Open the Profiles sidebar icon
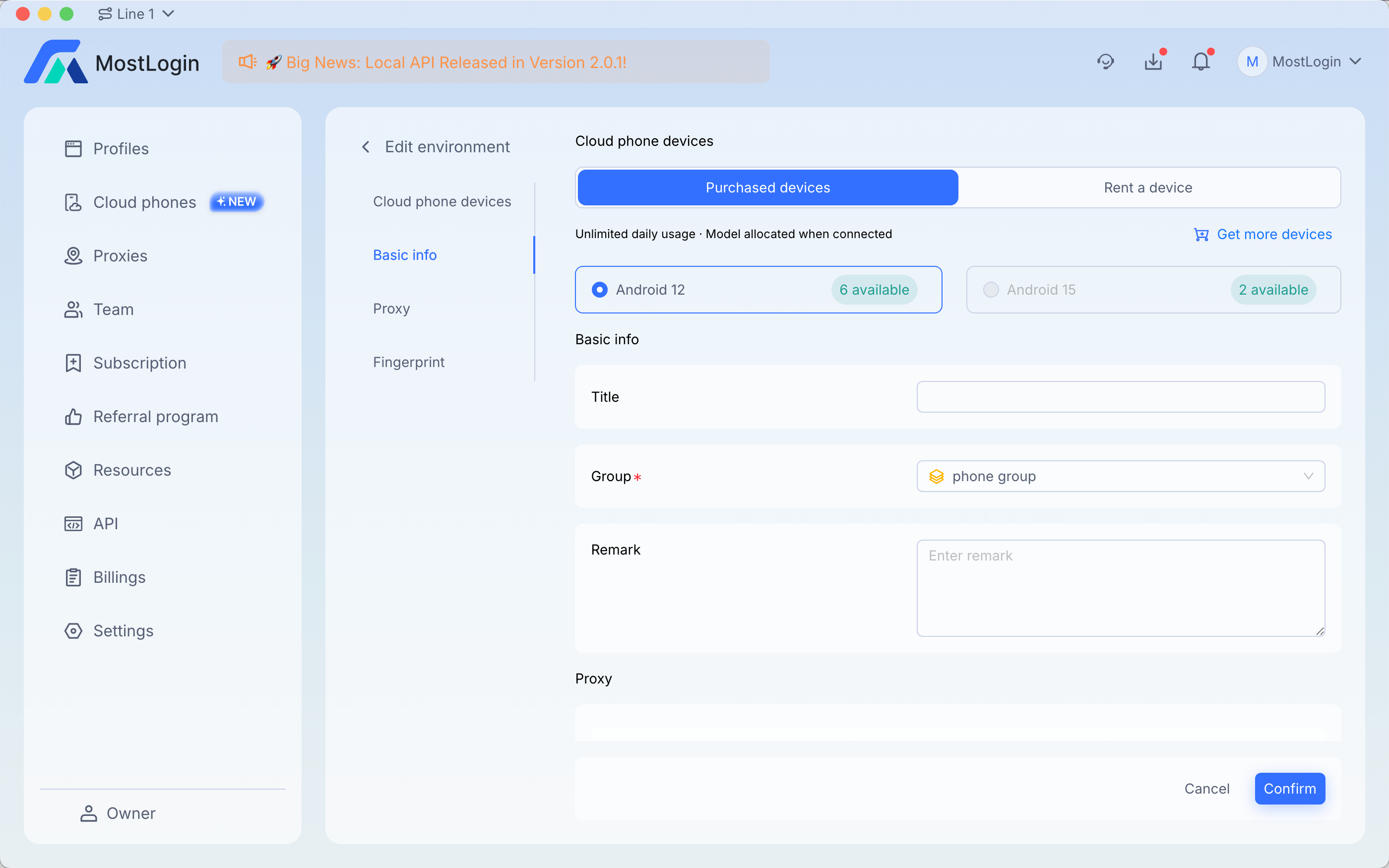 [73, 149]
